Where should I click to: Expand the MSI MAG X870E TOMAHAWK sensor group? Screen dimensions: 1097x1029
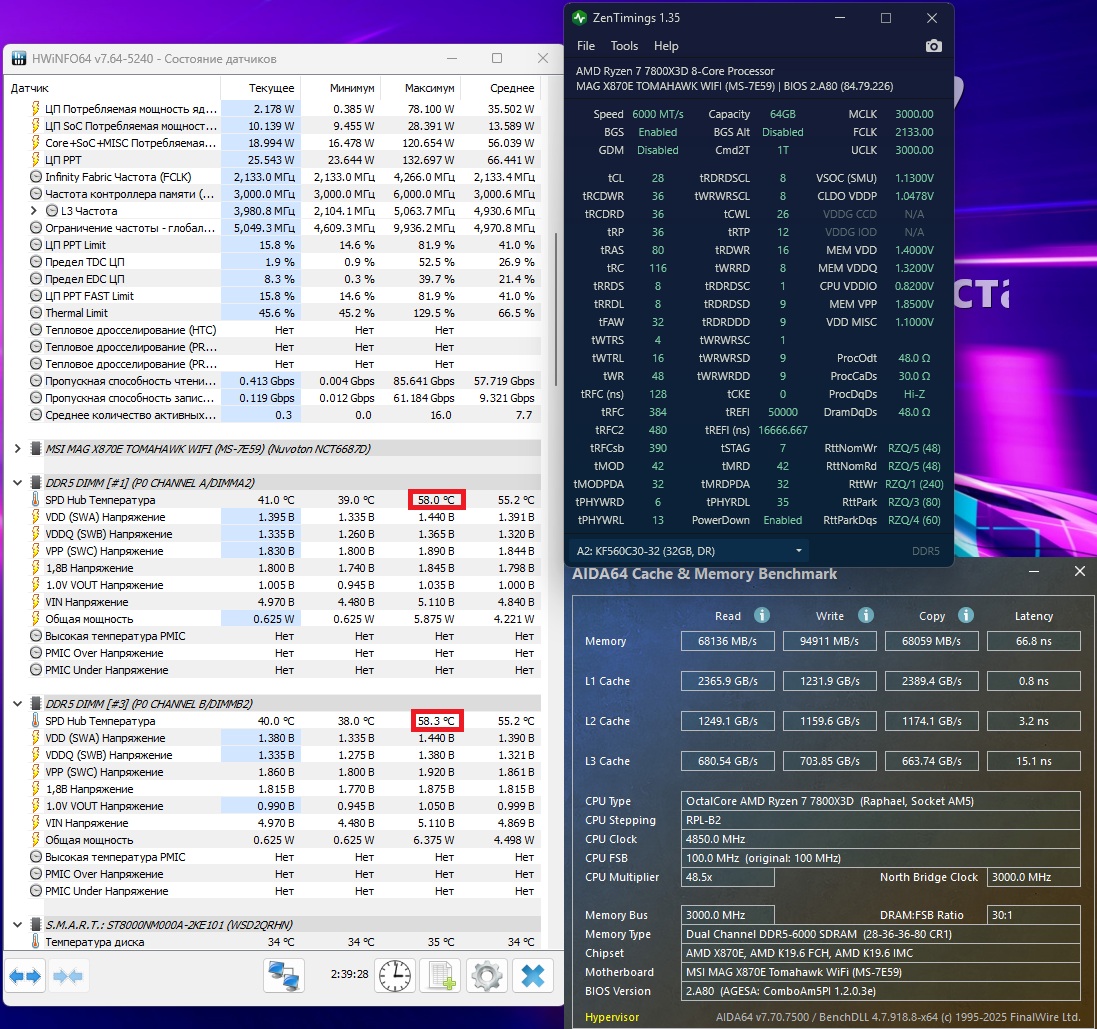tap(17, 448)
